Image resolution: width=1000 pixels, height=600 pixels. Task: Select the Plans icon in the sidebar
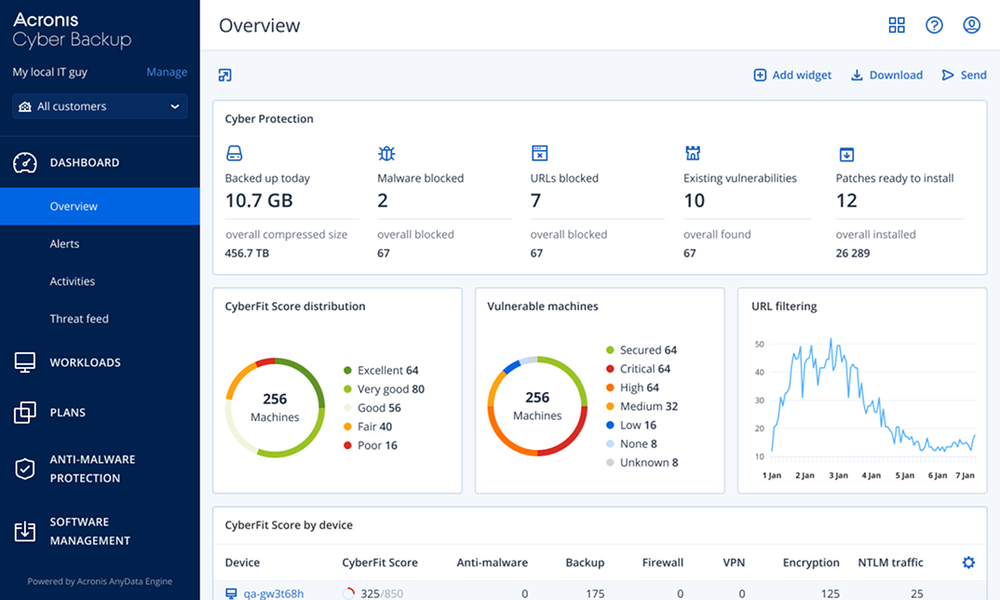click(25, 412)
